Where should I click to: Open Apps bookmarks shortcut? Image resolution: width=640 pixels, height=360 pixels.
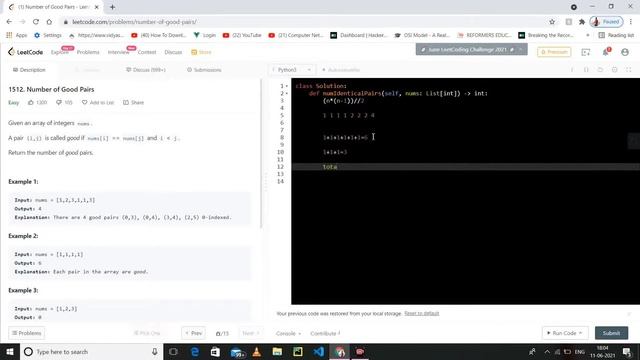(x=17, y=35)
